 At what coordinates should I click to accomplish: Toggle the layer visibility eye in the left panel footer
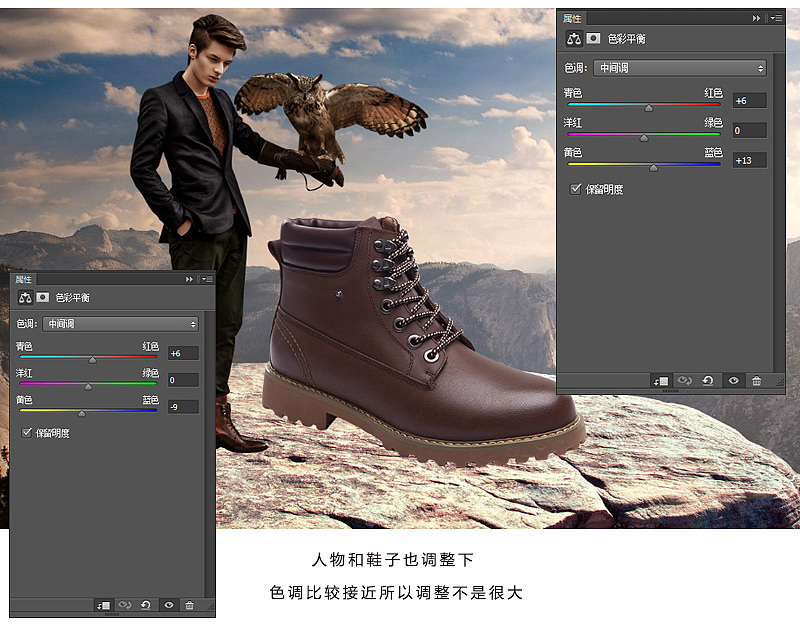click(x=169, y=605)
